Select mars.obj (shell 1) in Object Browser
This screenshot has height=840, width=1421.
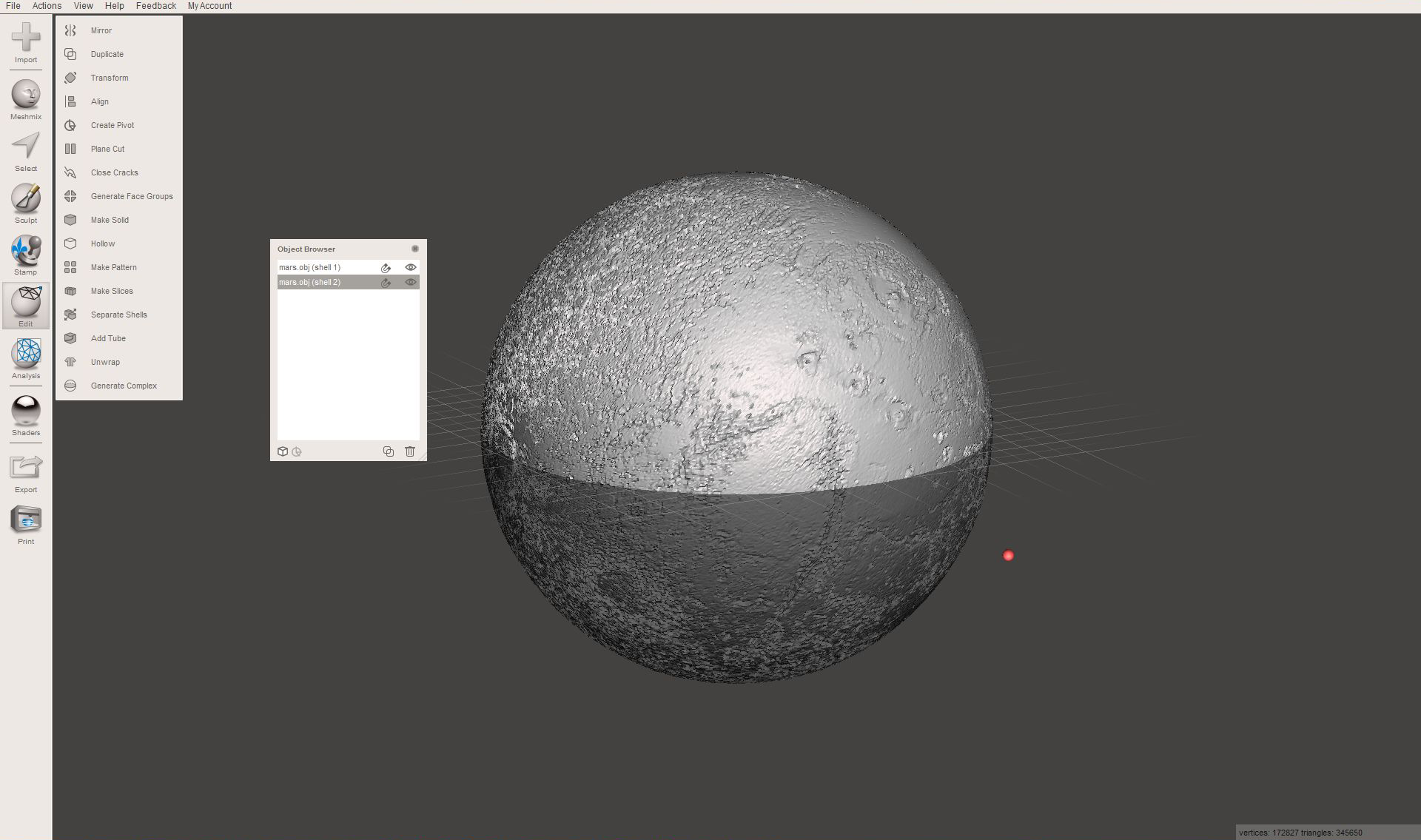point(349,267)
